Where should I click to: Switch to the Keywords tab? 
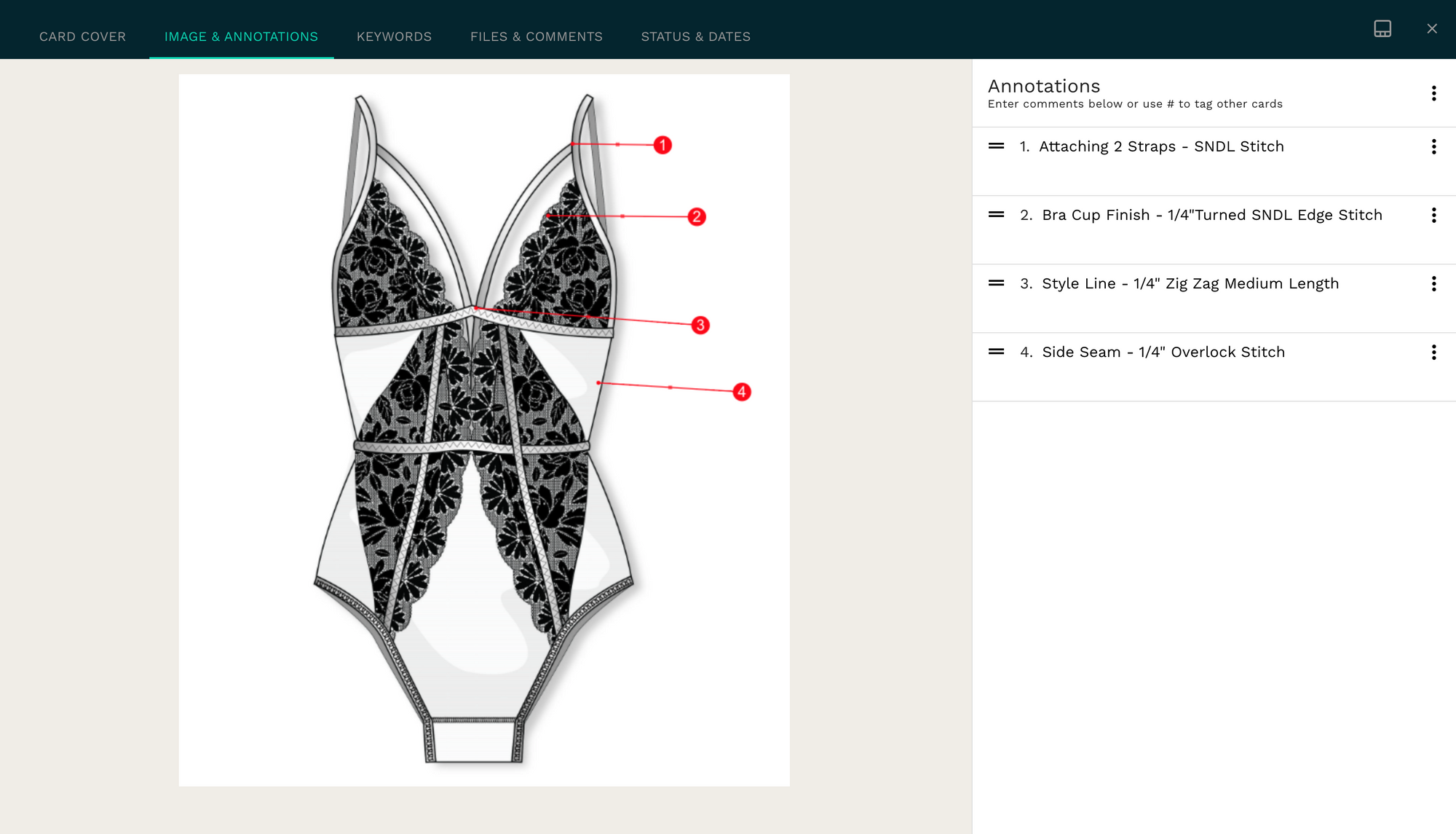tap(394, 36)
